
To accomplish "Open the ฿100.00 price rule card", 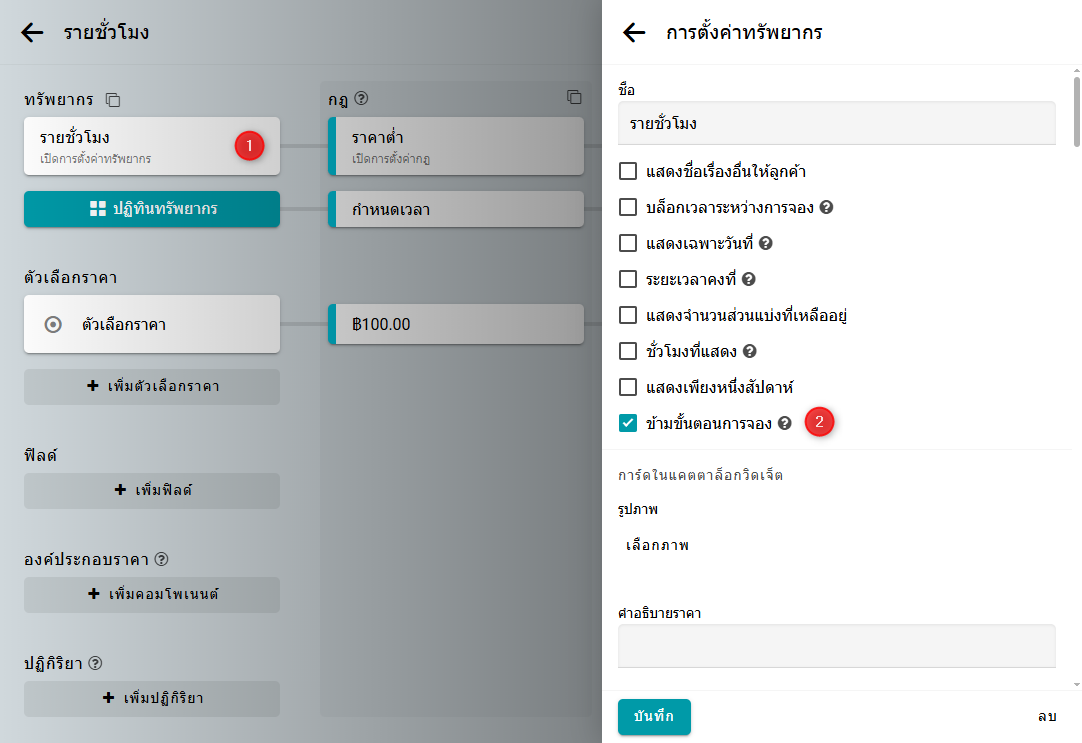I will pyautogui.click(x=456, y=325).
